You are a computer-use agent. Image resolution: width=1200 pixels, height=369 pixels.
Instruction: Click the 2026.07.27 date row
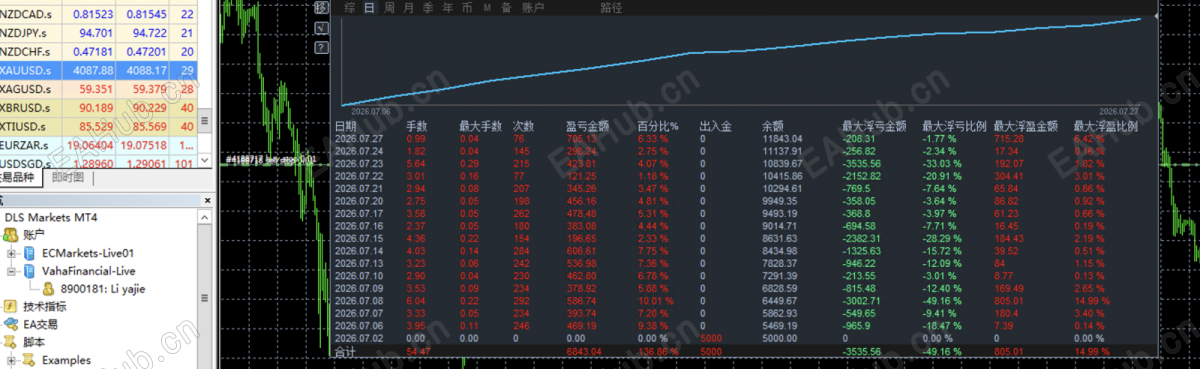tap(745, 138)
